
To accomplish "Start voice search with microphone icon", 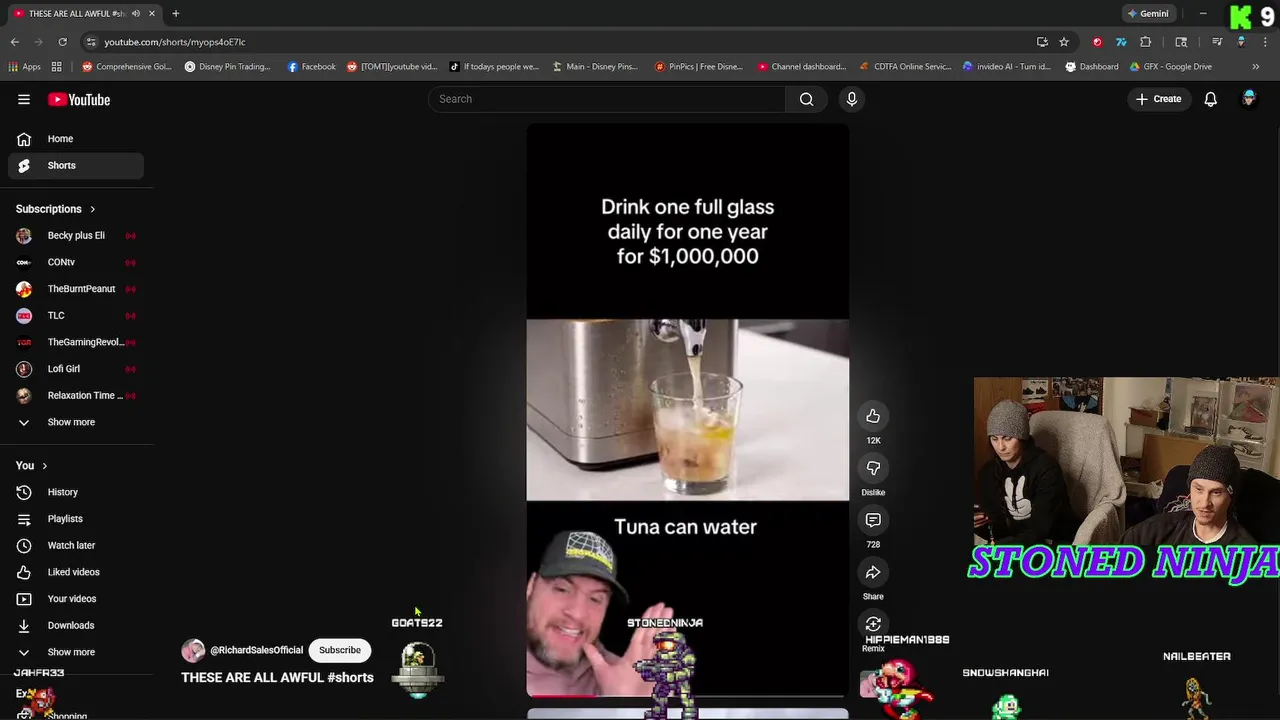I will 852,99.
